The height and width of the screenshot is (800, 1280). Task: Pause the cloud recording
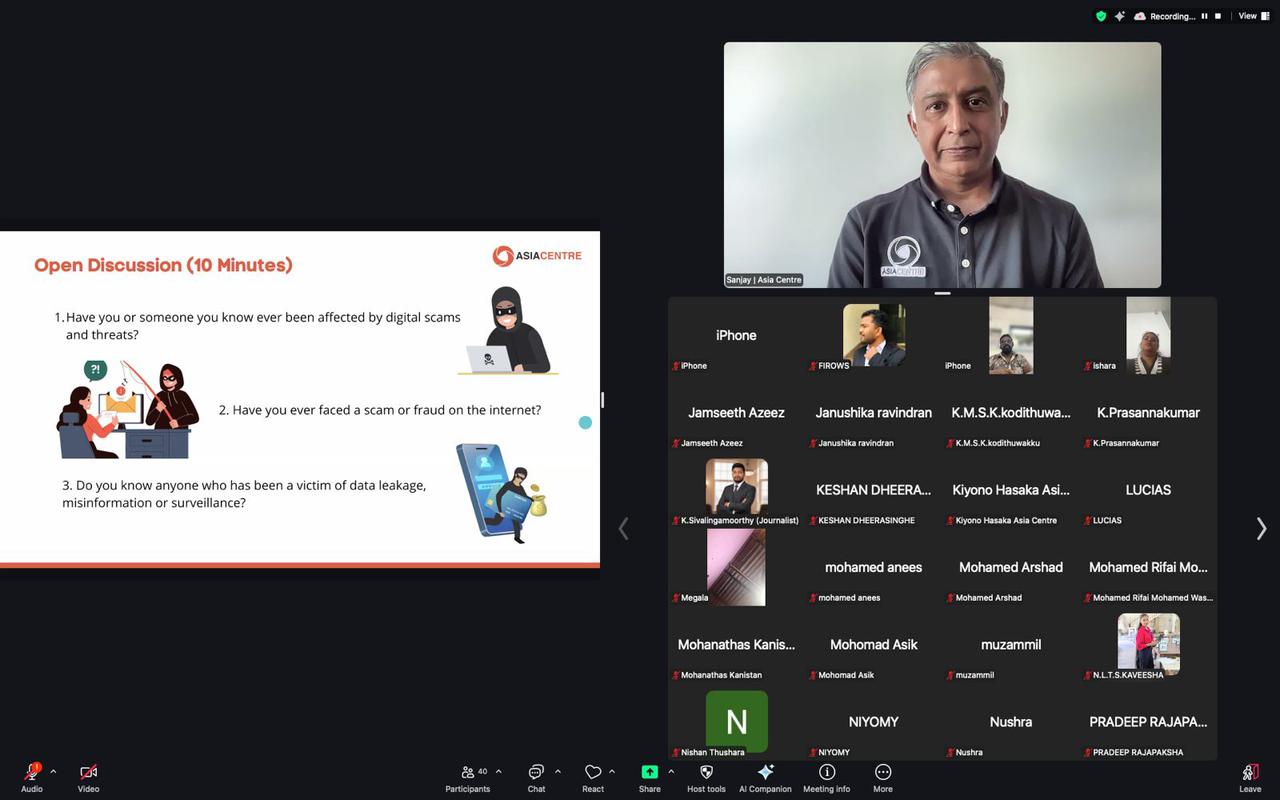[x=1204, y=16]
